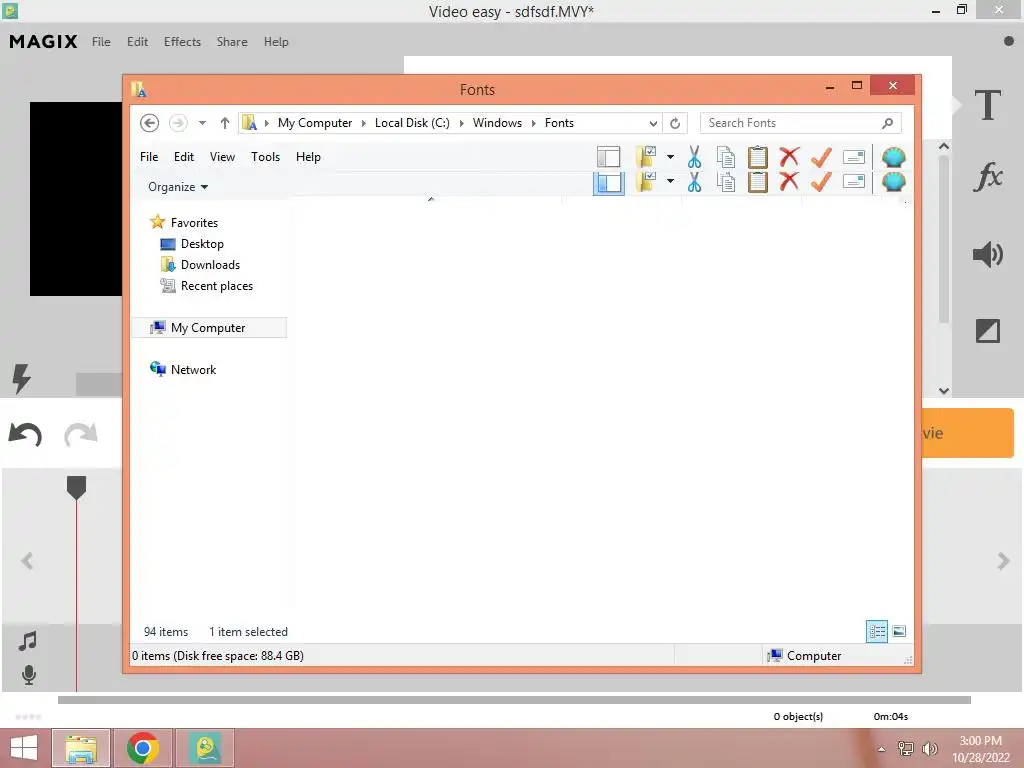Refresh the Fonts folder view
Screen dimensions: 1024x768
pos(675,123)
